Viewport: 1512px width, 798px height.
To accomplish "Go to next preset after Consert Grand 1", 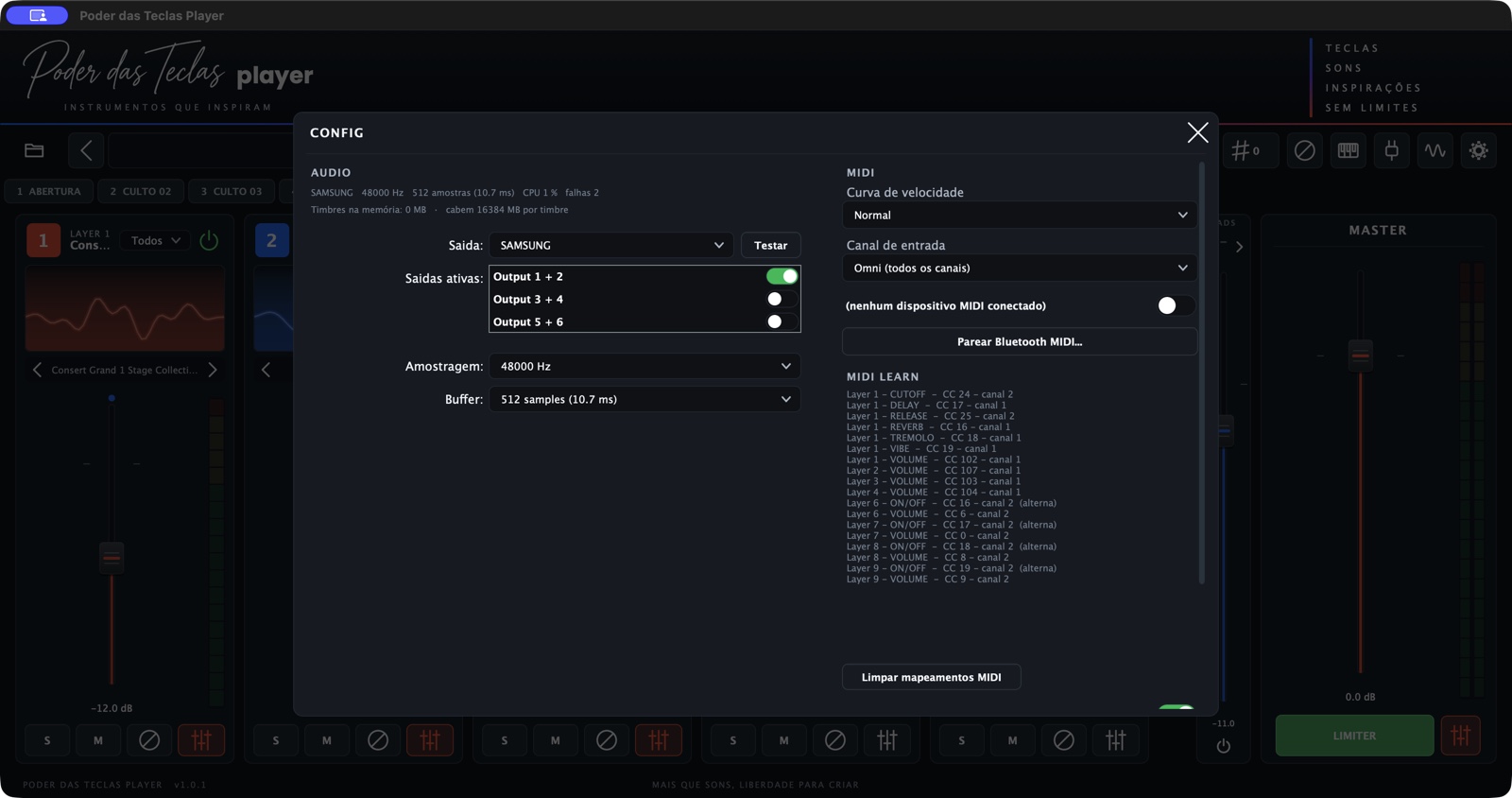I will [x=213, y=370].
